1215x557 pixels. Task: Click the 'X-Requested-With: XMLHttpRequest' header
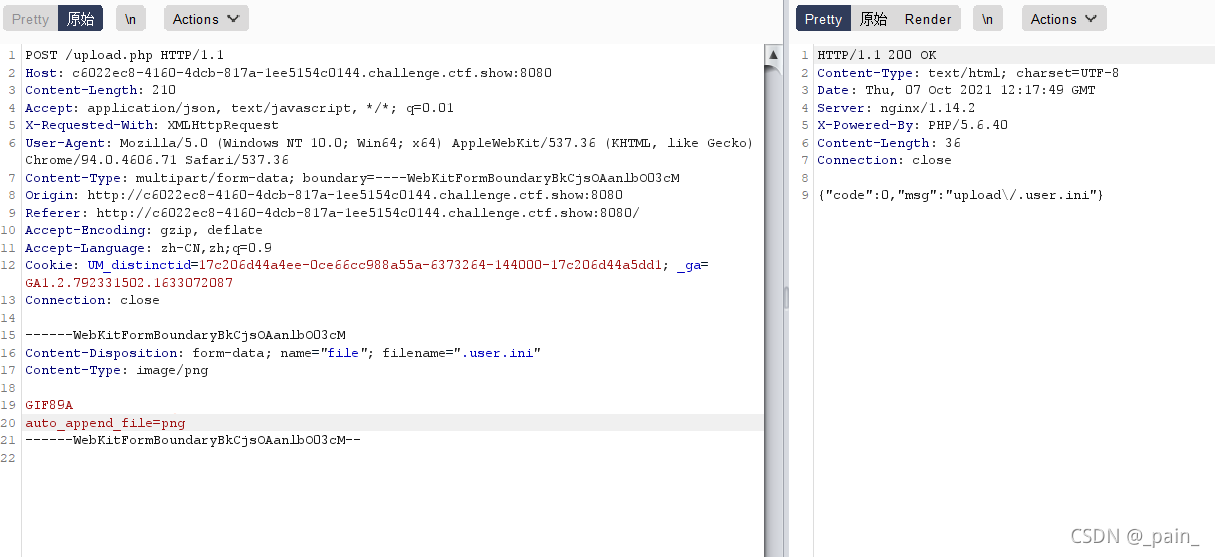pos(152,125)
